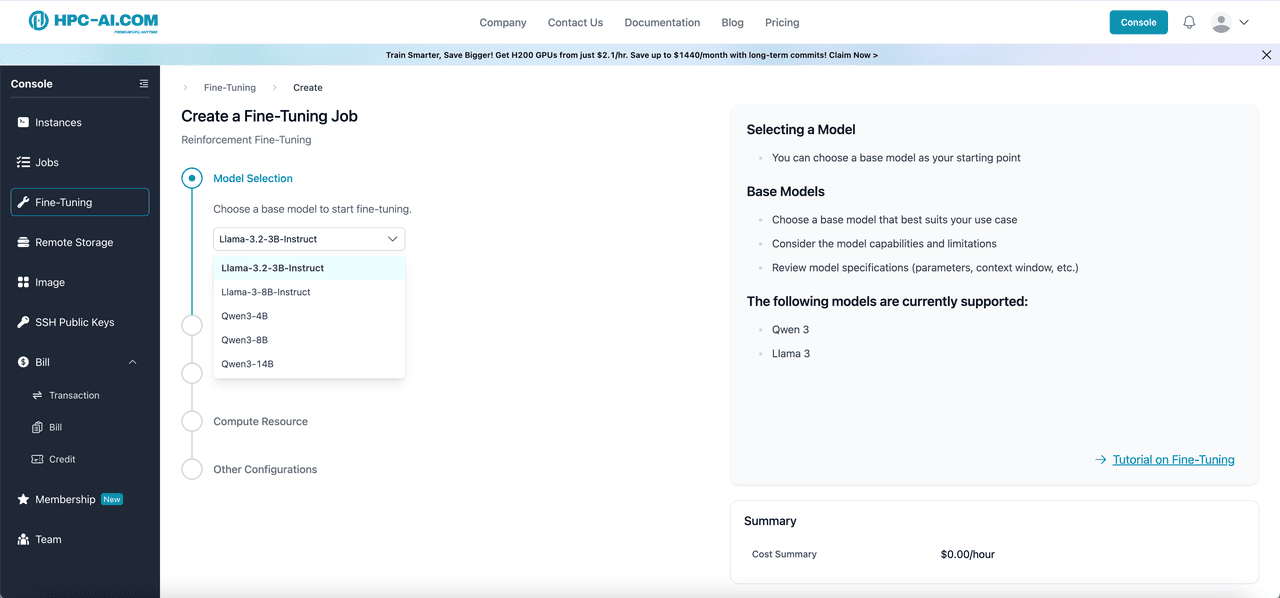Click the Compute Resource step circle
The width and height of the screenshot is (1280, 598).
click(x=192, y=421)
